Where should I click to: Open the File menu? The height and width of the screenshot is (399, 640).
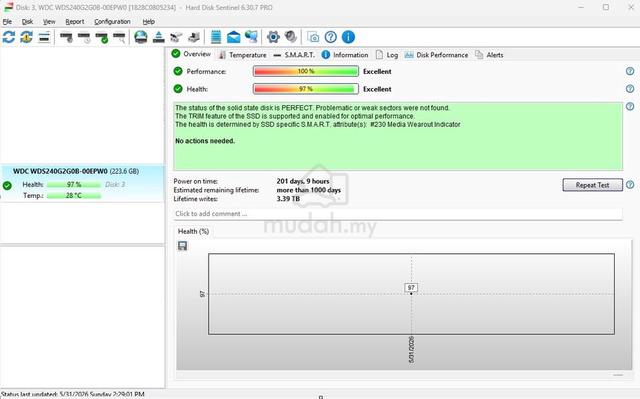[x=7, y=22]
